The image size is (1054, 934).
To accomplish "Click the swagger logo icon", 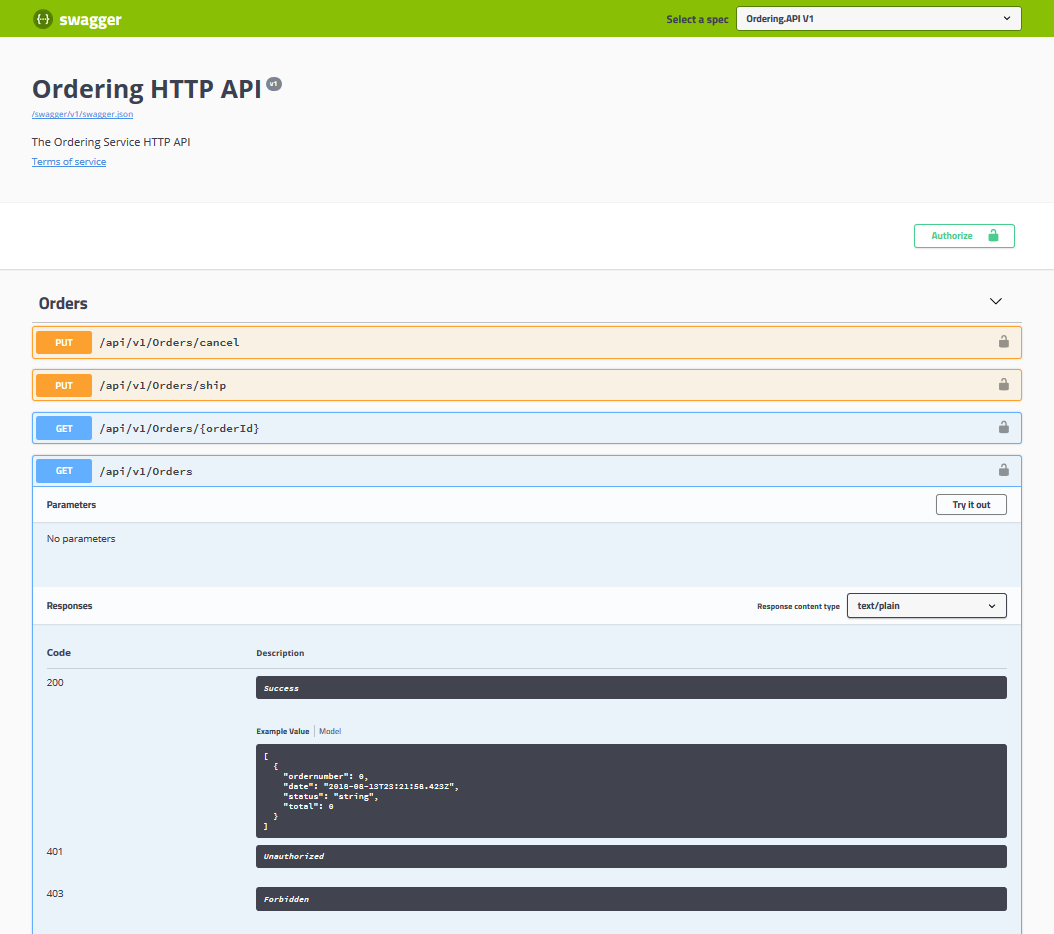I will pyautogui.click(x=42, y=18).
